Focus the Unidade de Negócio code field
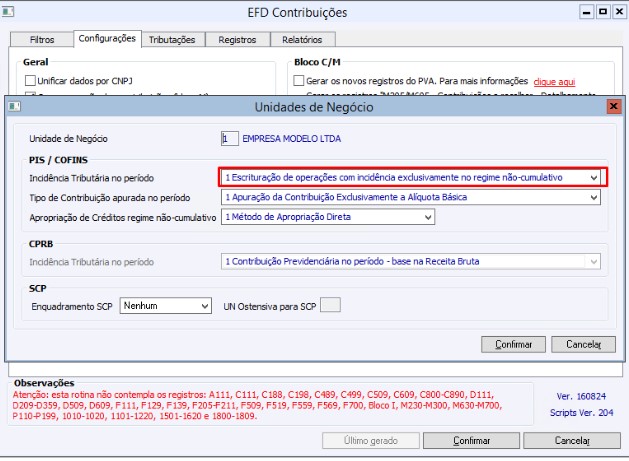Image resolution: width=629 pixels, height=461 pixels. pyautogui.click(x=229, y=138)
